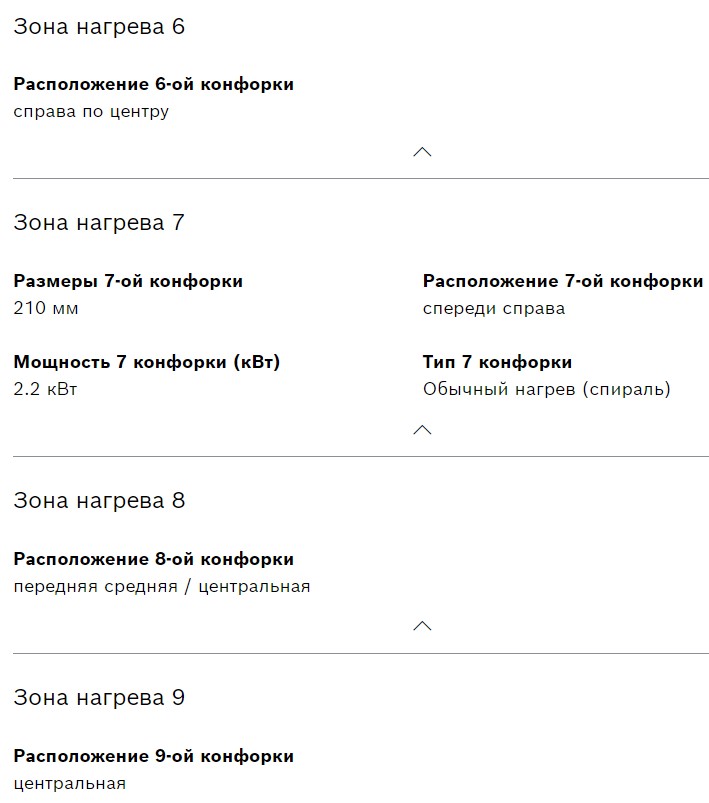Click the Зона нагрева 7 heading

99,223
